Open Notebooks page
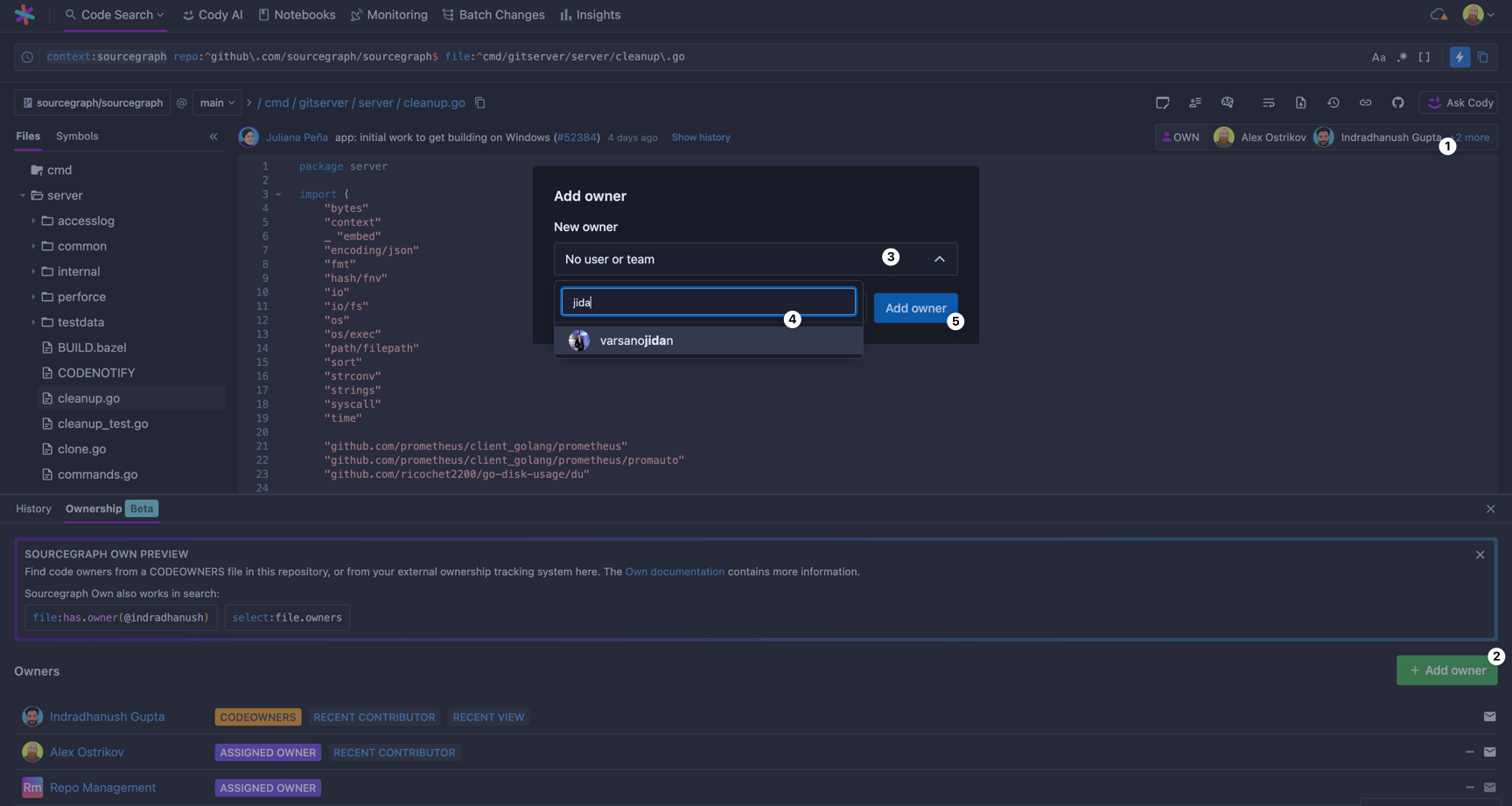 point(297,15)
